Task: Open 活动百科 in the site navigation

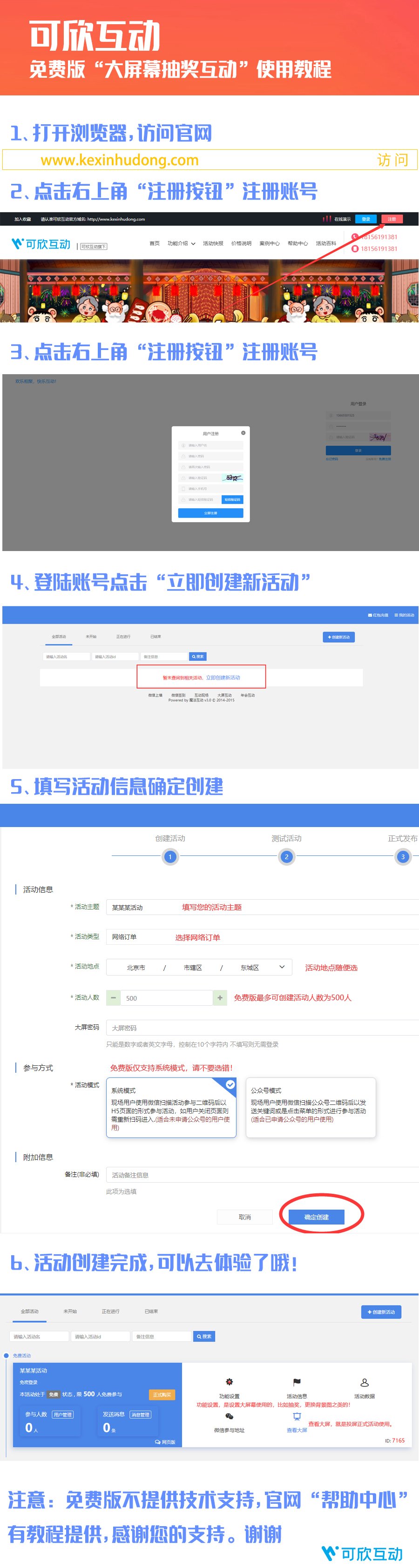Action: [x=326, y=243]
